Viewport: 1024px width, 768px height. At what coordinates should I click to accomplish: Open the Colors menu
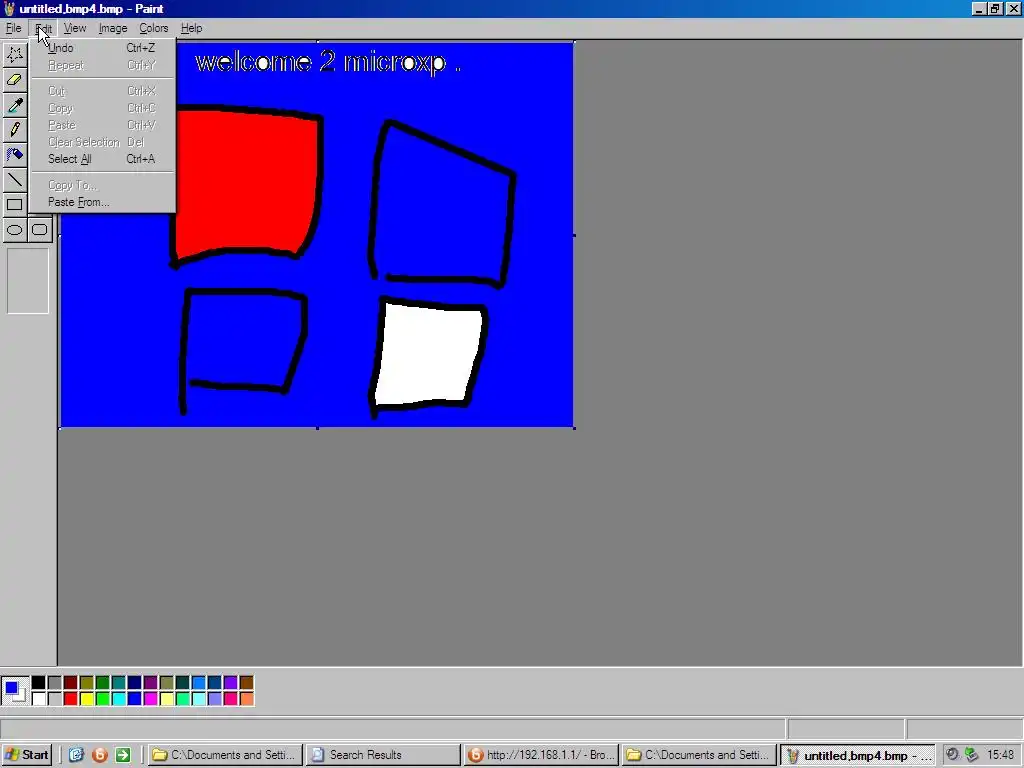(x=153, y=28)
